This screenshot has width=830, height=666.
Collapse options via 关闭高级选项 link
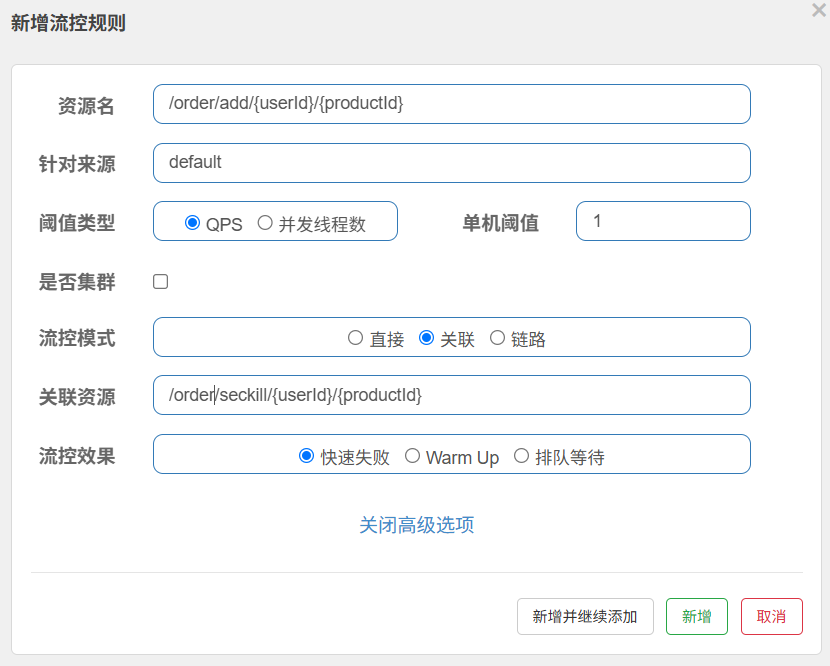(x=416, y=525)
